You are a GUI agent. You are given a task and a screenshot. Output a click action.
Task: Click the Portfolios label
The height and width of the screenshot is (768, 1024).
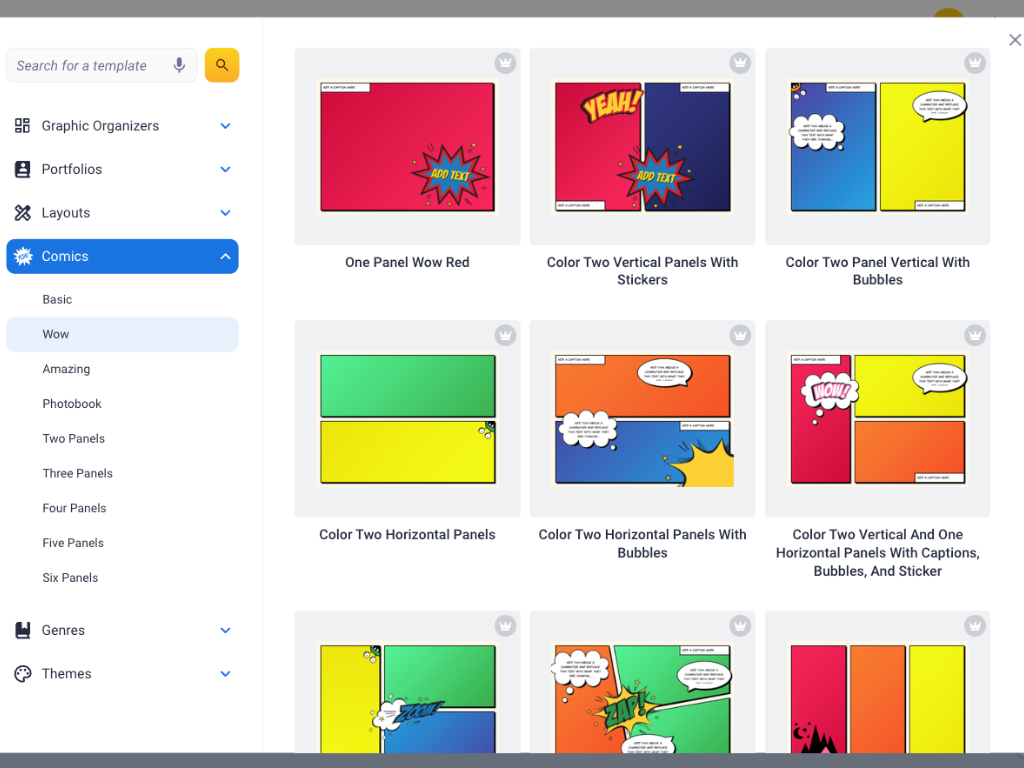[x=72, y=169]
